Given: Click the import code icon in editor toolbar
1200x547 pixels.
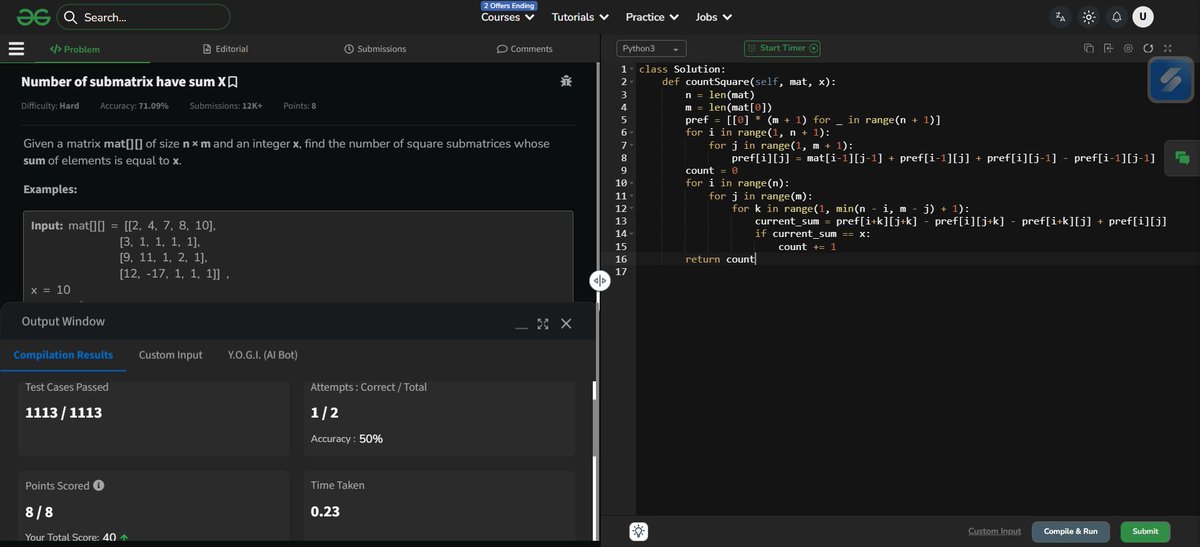Looking at the screenshot, I should 1108,48.
